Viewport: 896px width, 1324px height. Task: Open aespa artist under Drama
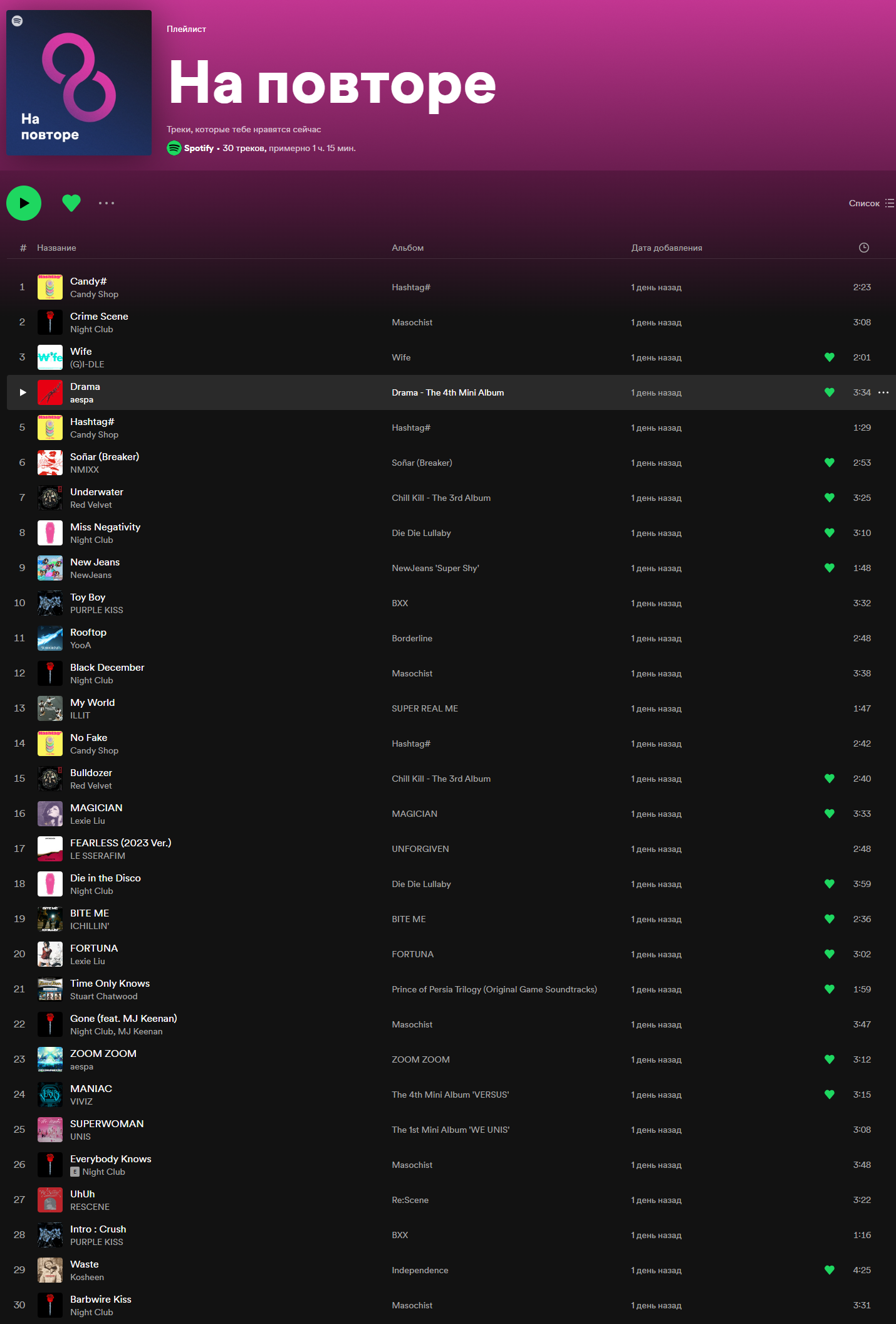81,399
